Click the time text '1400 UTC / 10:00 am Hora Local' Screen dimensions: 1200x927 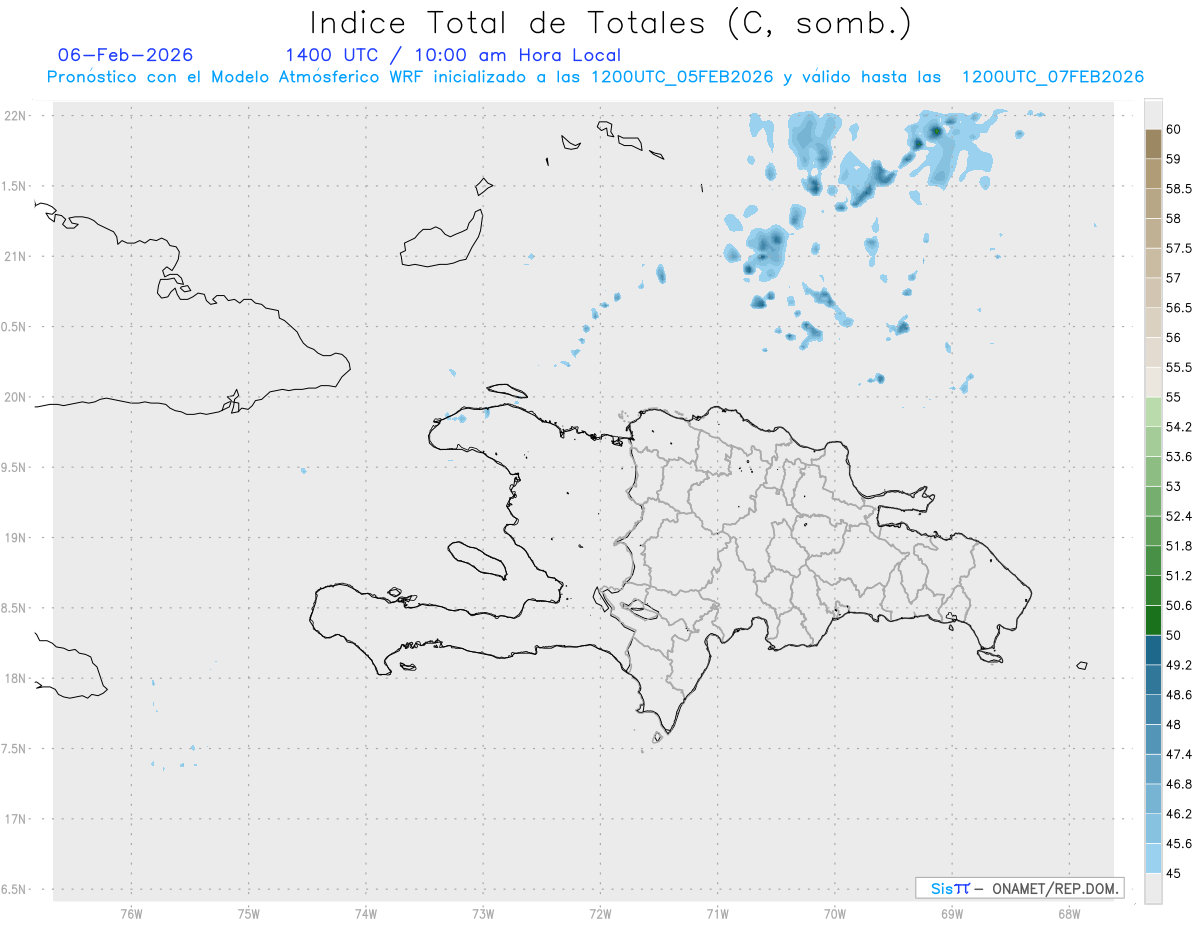click(453, 55)
